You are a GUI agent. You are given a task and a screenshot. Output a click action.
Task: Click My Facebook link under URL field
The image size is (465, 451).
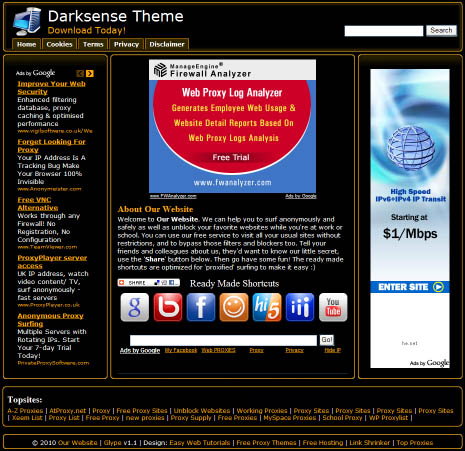point(181,350)
